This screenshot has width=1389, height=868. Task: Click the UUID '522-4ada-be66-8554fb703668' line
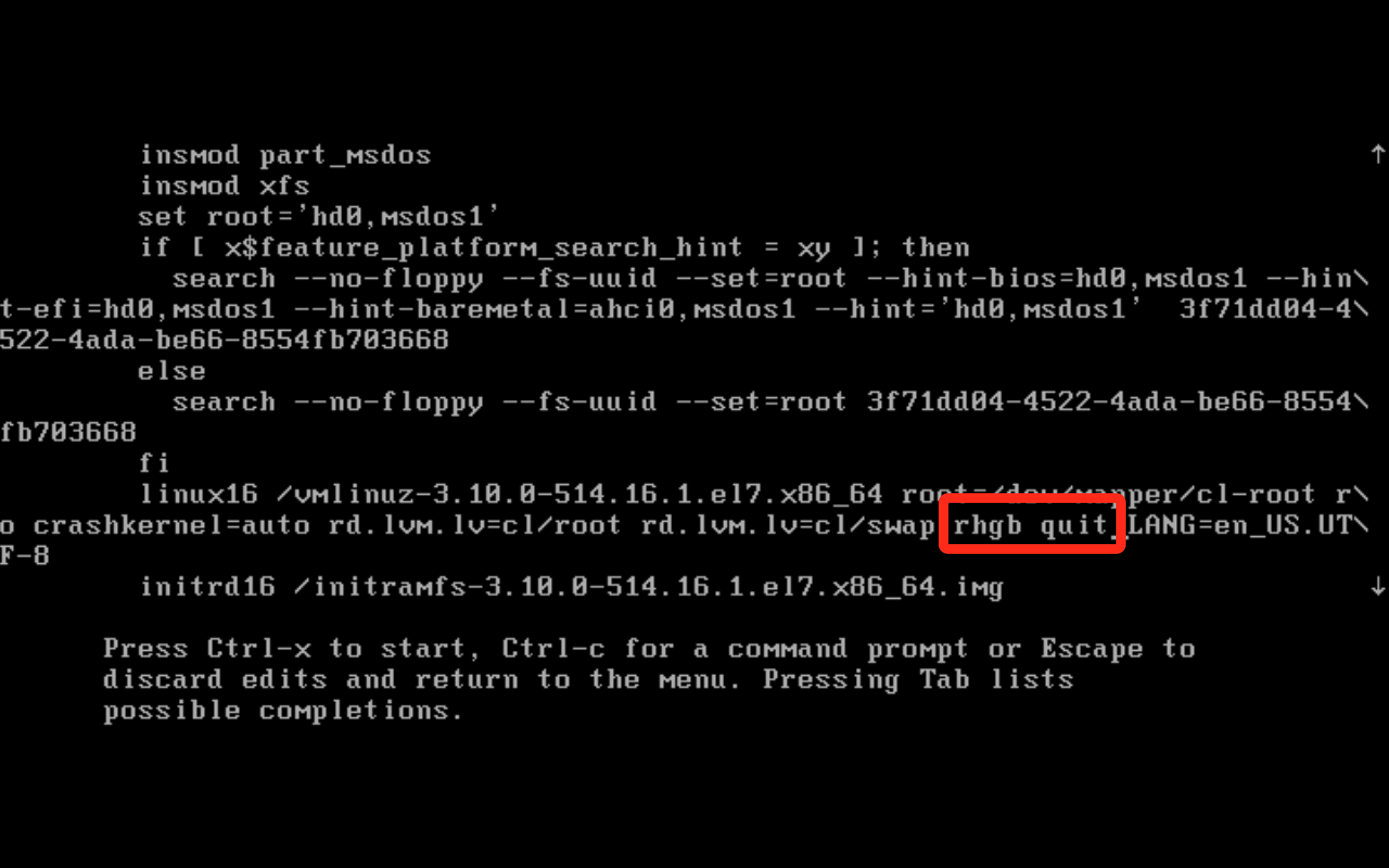click(x=225, y=341)
